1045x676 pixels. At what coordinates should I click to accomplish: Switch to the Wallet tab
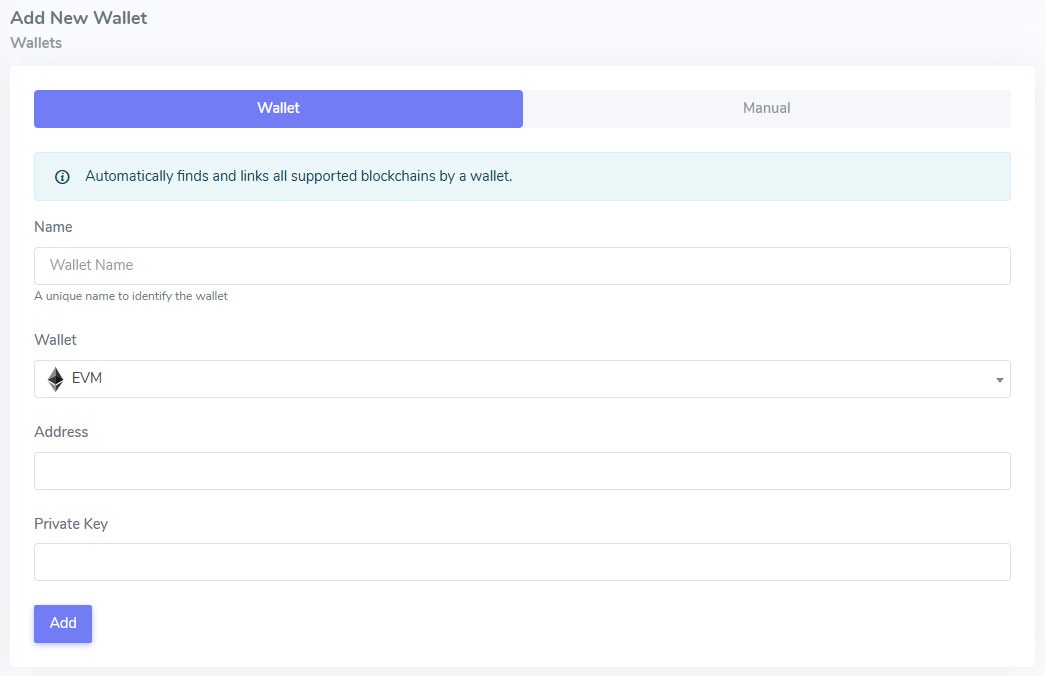pos(278,109)
